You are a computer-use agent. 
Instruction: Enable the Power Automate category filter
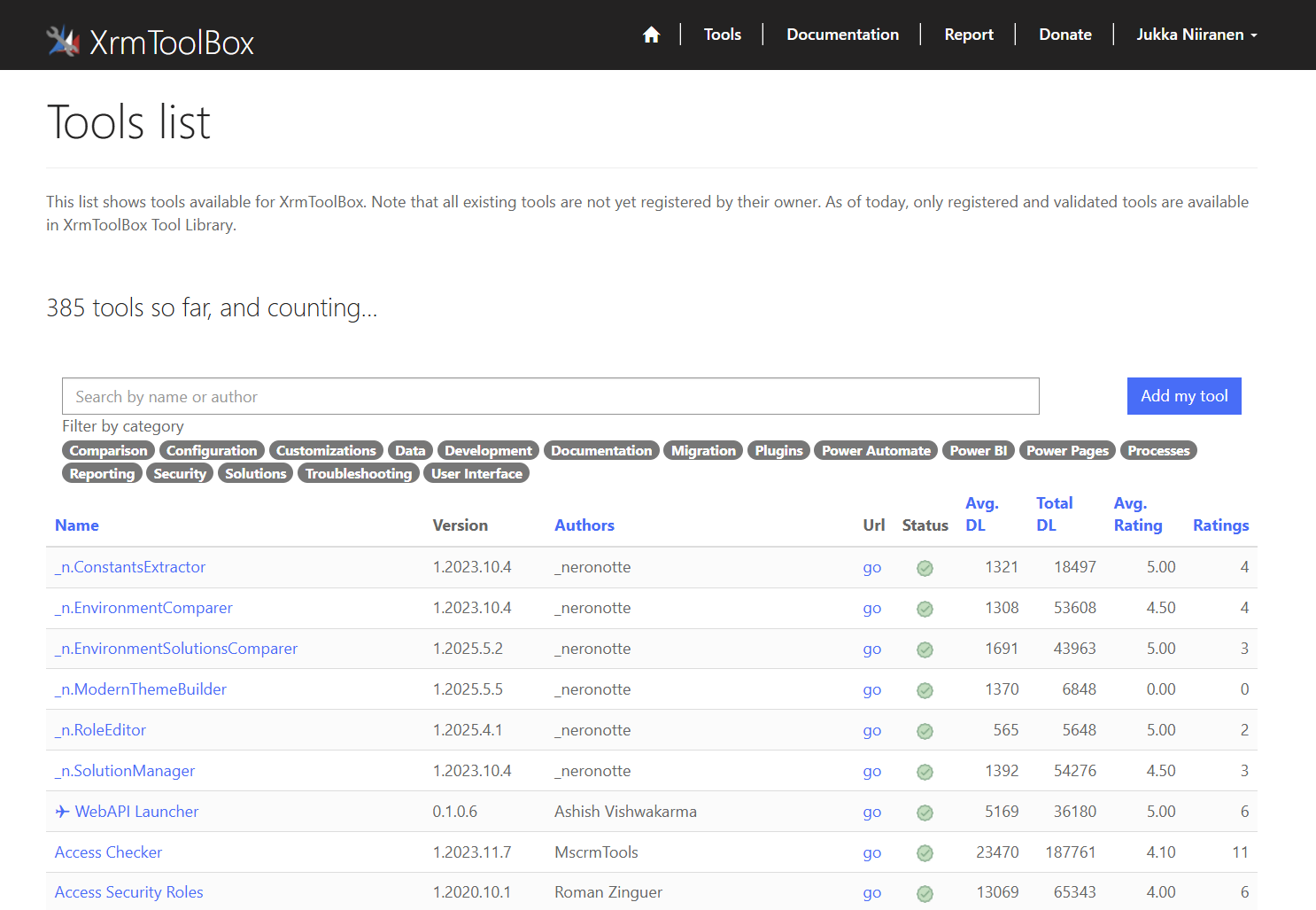pos(875,451)
